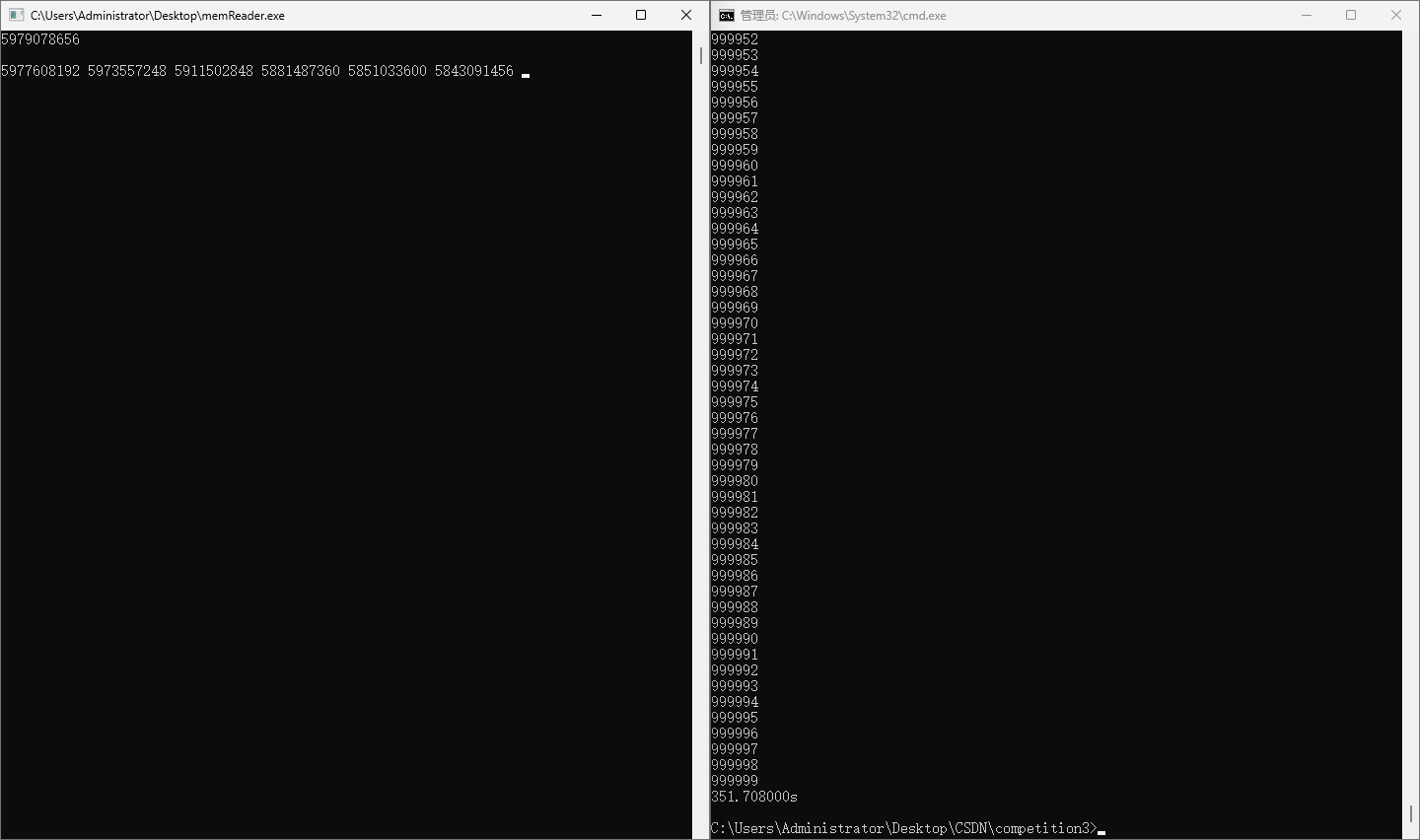Click the value 5977608192 in memReader
This screenshot has height=840, width=1420.
40,71
